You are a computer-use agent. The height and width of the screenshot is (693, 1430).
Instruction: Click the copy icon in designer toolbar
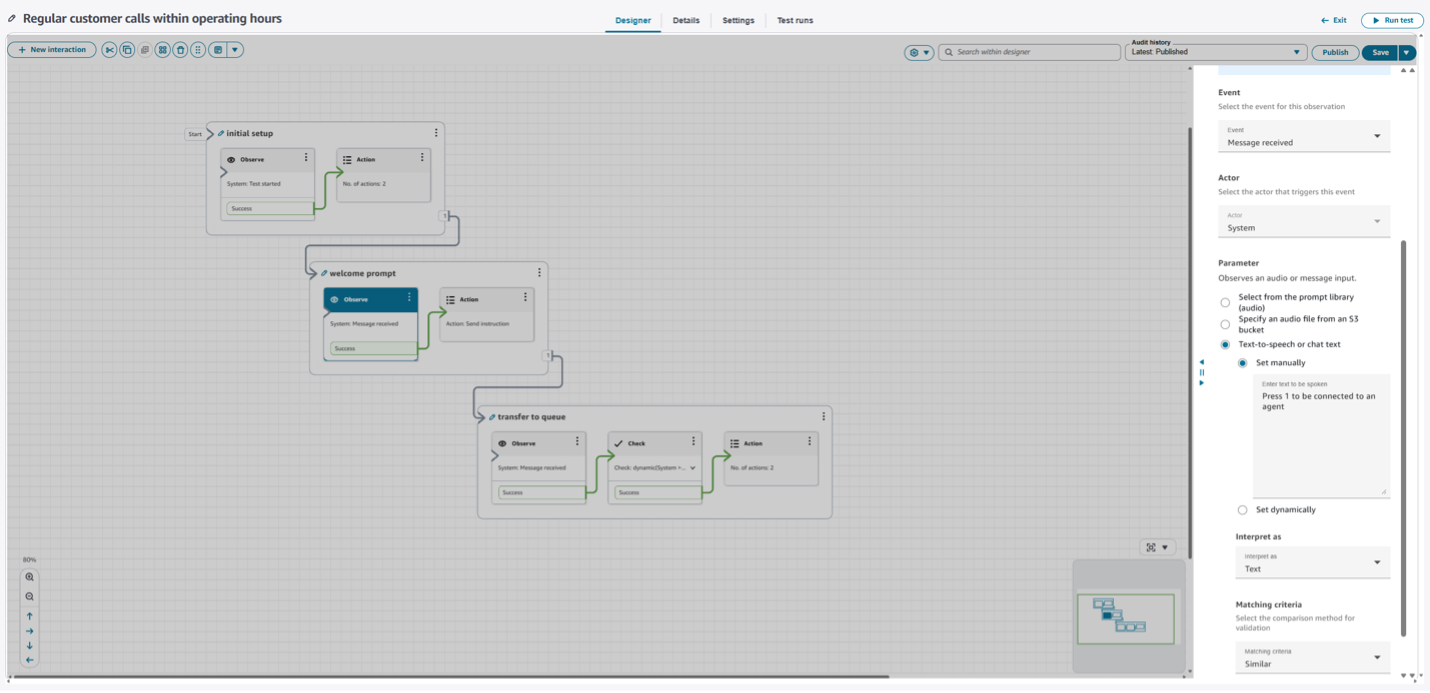point(127,50)
